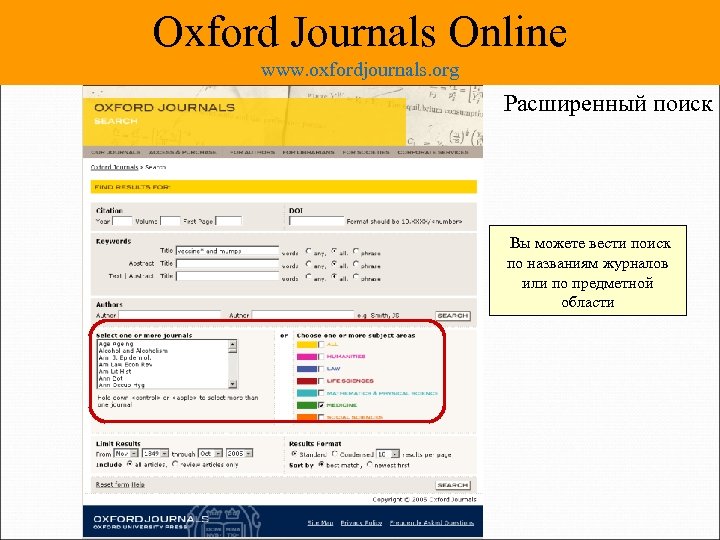Viewport: 720px width, 540px height.
Task: Select Standard results format radio
Action: pyautogui.click(x=294, y=454)
